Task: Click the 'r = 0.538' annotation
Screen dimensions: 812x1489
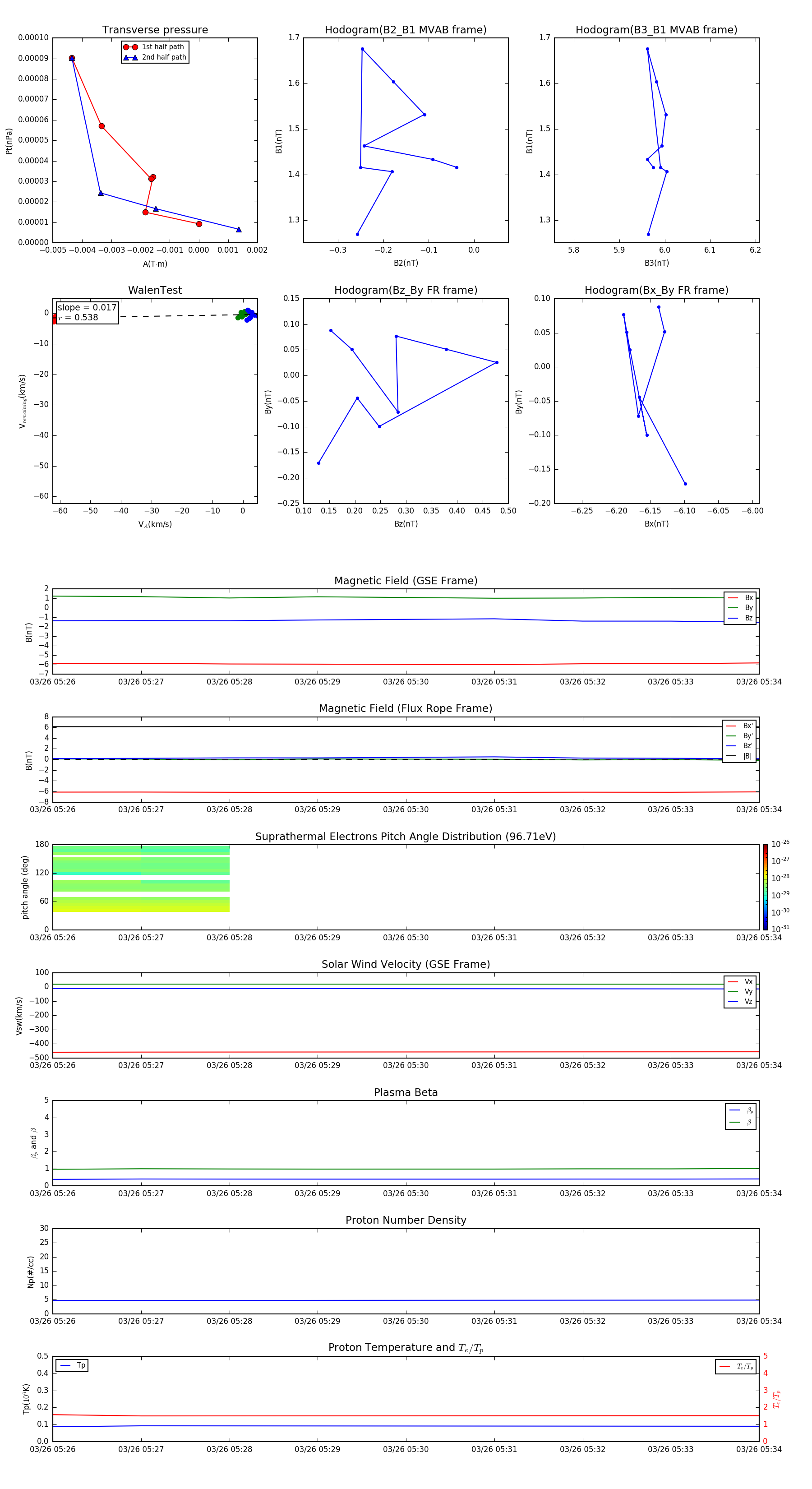Action: [78, 317]
